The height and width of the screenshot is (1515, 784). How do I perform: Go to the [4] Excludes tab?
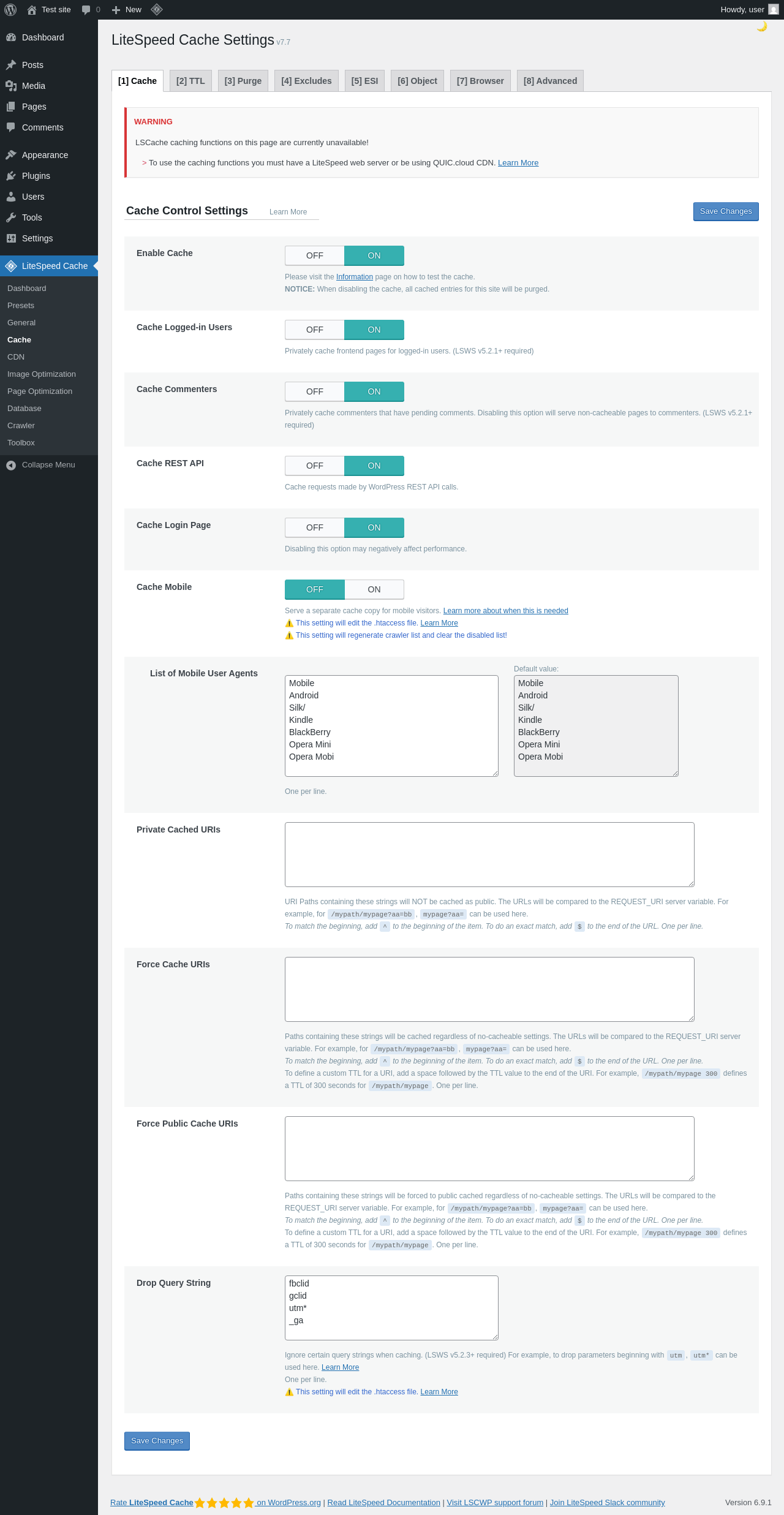(306, 81)
